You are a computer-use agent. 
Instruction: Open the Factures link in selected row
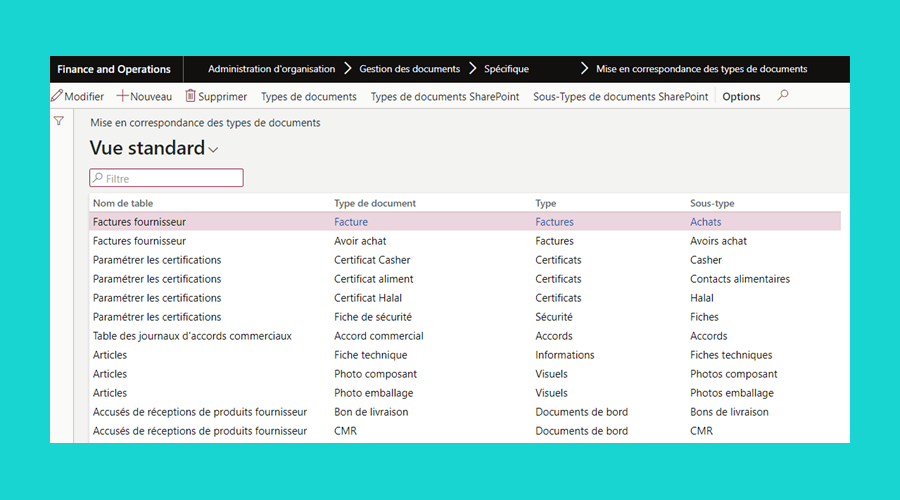pos(554,222)
